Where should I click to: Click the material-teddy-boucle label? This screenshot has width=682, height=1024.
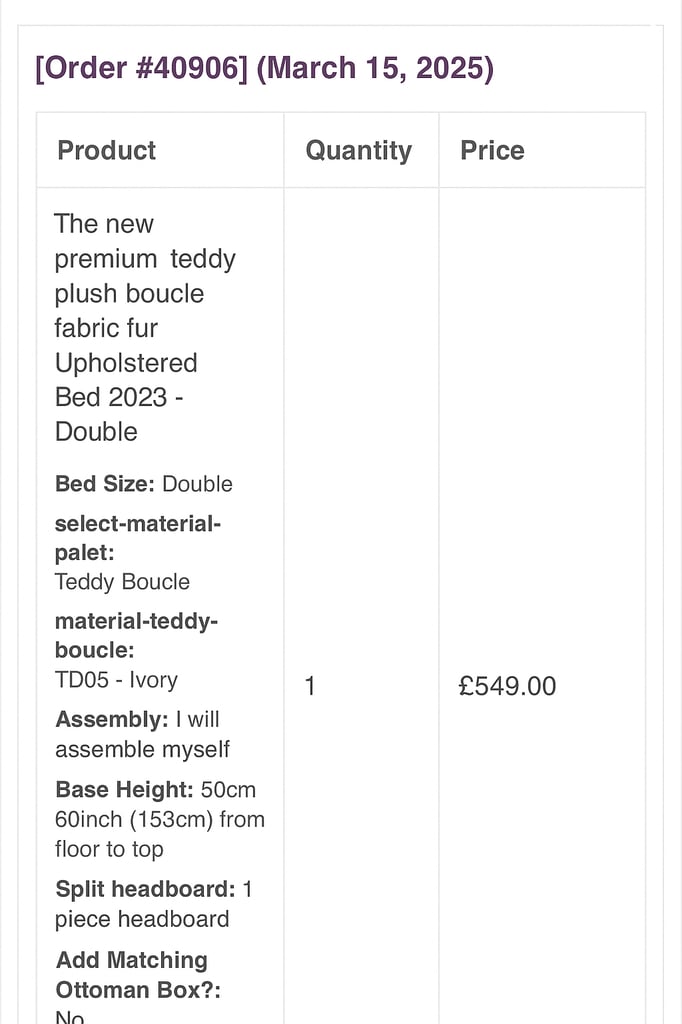pyautogui.click(x=136, y=636)
